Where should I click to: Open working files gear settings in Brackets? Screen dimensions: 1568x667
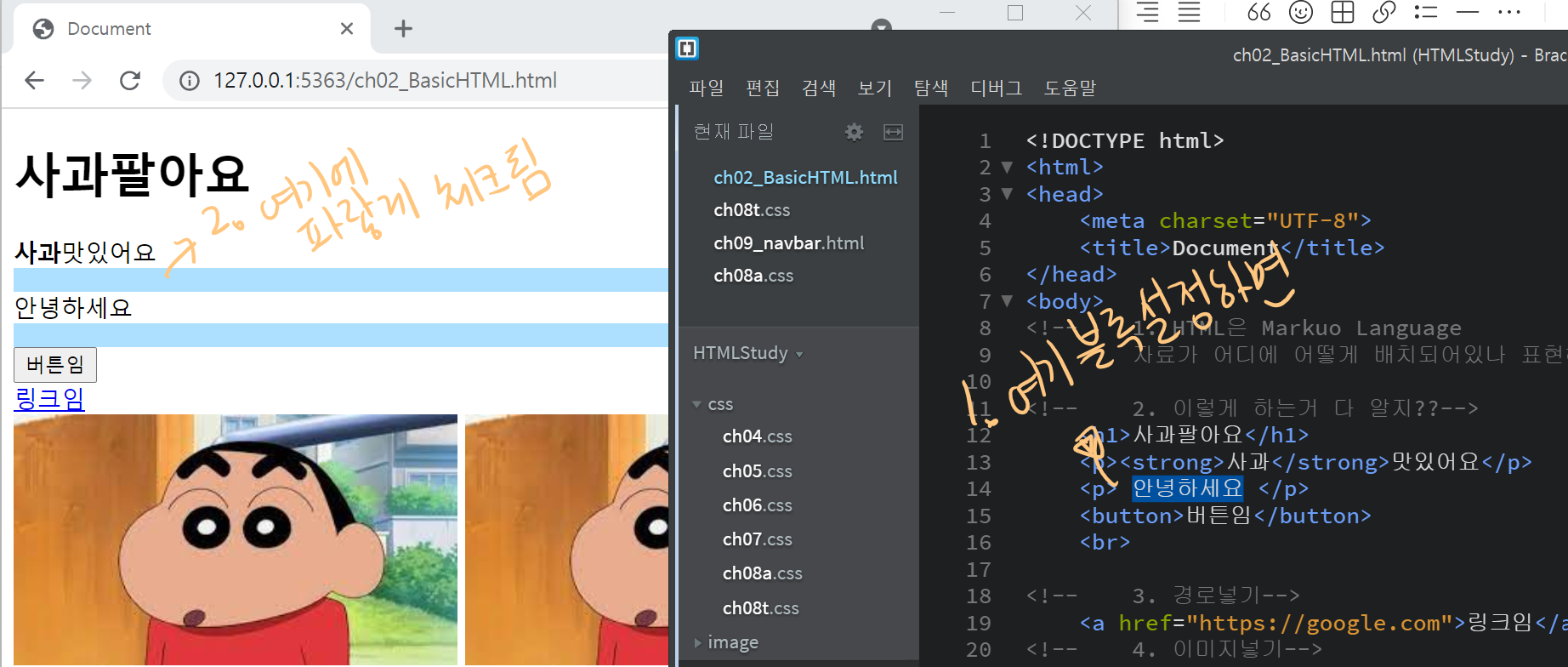click(x=854, y=132)
